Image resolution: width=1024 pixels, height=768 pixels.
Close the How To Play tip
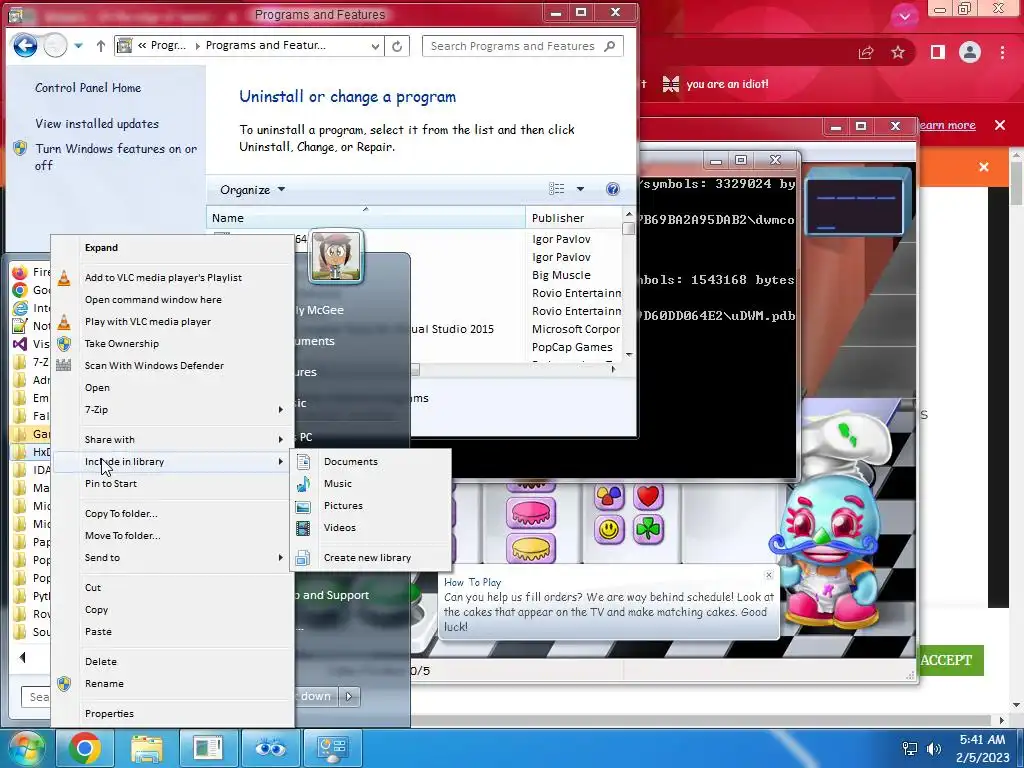click(x=769, y=575)
